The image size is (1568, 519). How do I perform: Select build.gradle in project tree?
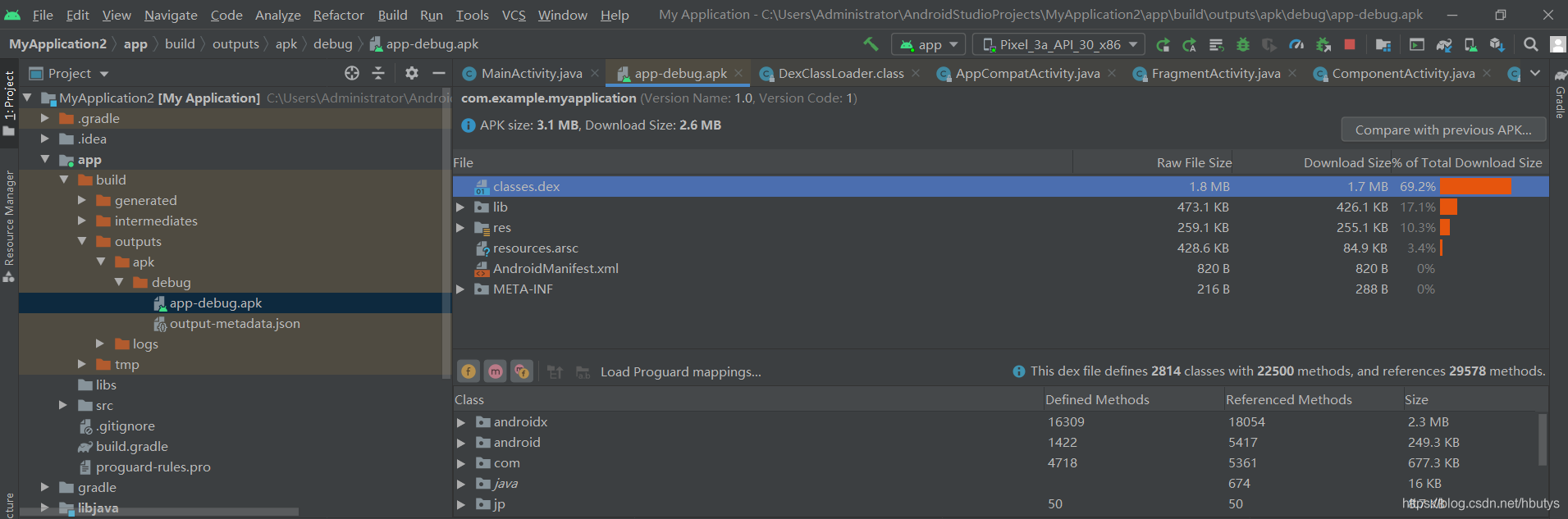pos(131,447)
